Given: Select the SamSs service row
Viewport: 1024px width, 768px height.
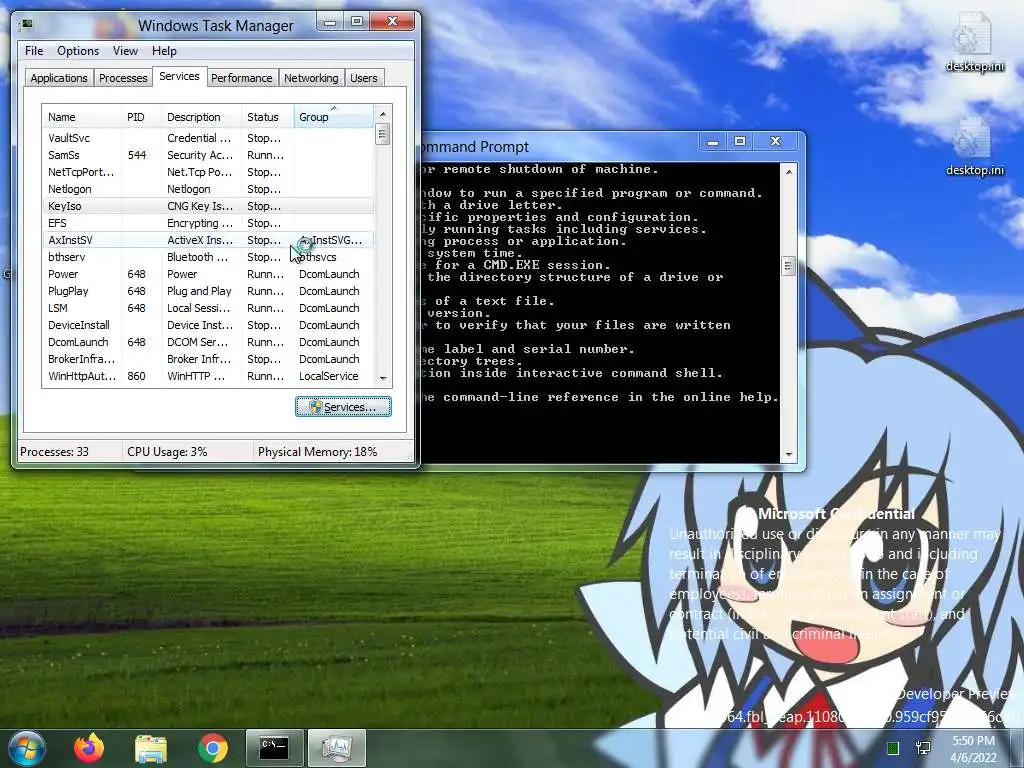Looking at the screenshot, I should pyautogui.click(x=208, y=155).
